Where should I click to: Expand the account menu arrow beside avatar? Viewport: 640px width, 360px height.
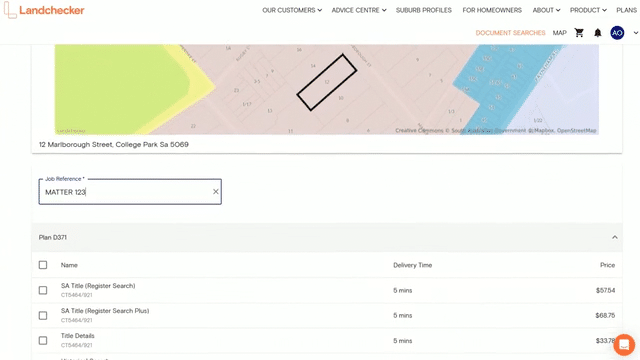click(x=636, y=33)
